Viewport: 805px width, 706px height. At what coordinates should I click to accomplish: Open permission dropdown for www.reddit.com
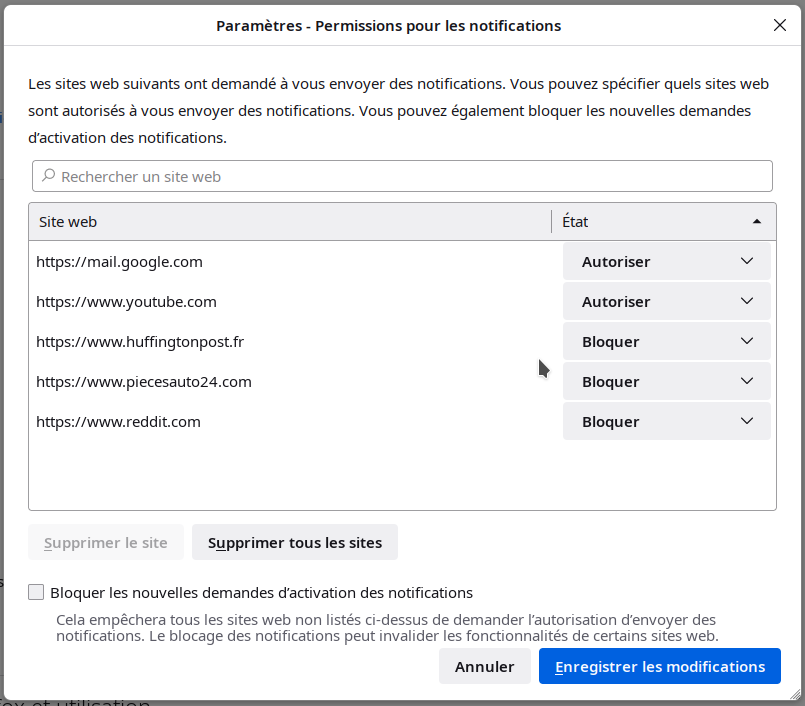point(666,422)
